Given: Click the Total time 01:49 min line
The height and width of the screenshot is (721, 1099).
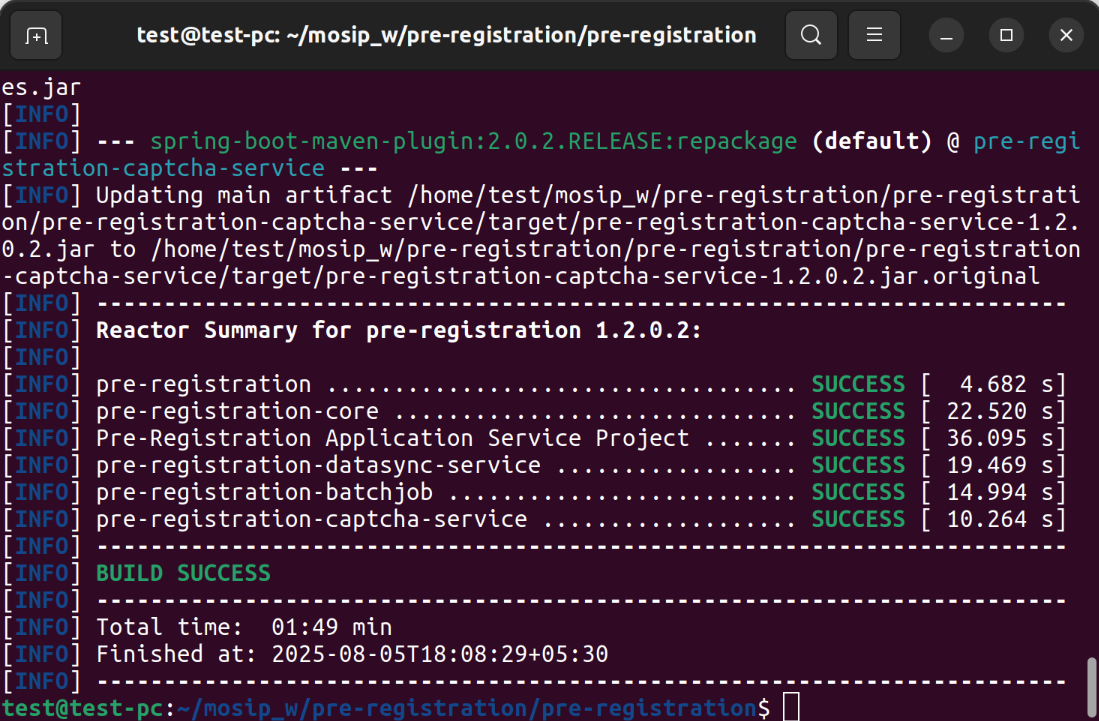Looking at the screenshot, I should [244, 627].
